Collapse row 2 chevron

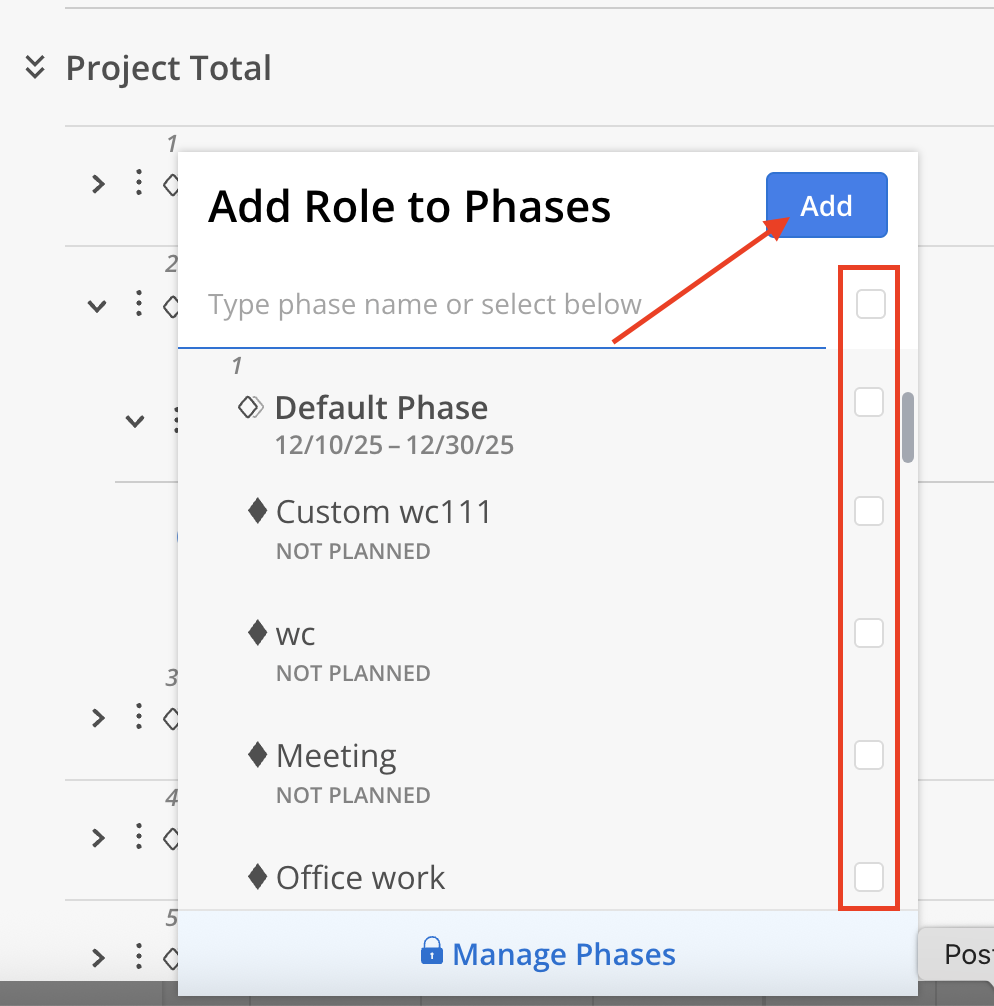[x=97, y=306]
